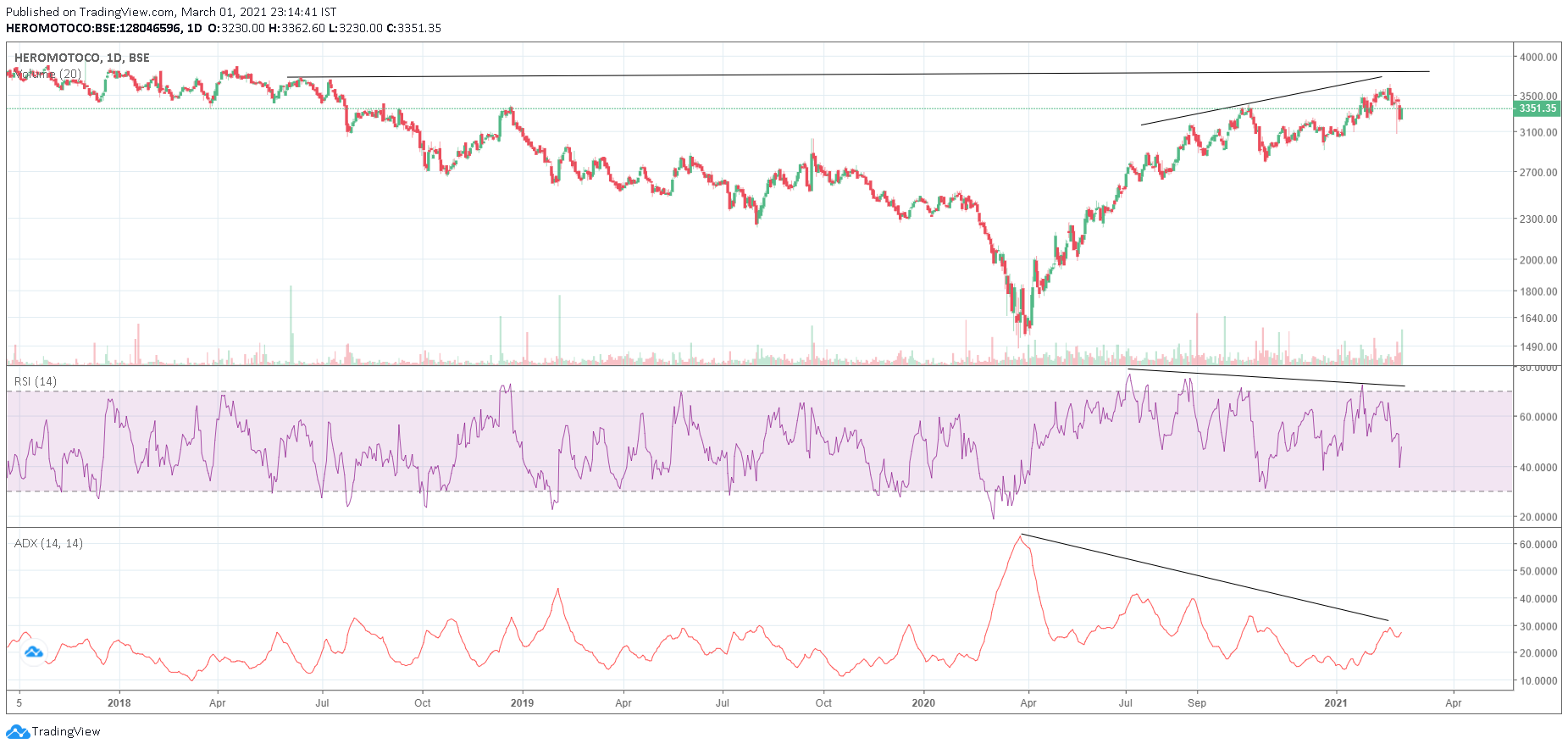Screen dimensions: 1568x749
Task: Click the H:3362.60 high value in the header
Action: (x=296, y=28)
